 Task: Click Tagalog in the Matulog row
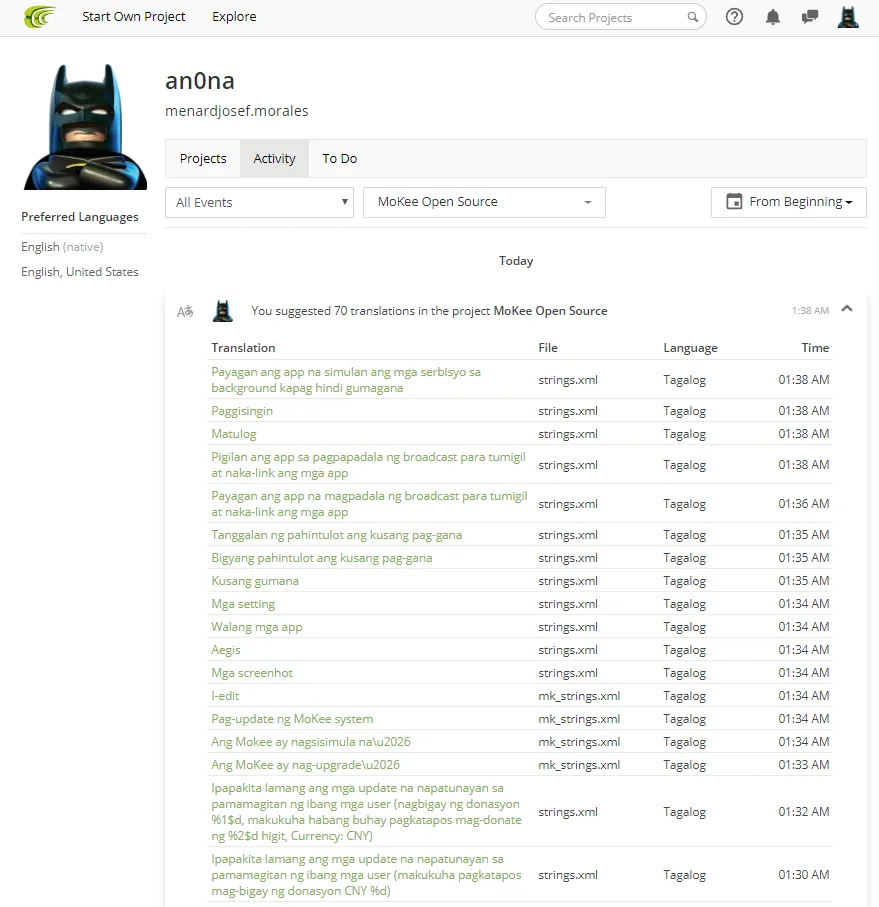pos(684,434)
